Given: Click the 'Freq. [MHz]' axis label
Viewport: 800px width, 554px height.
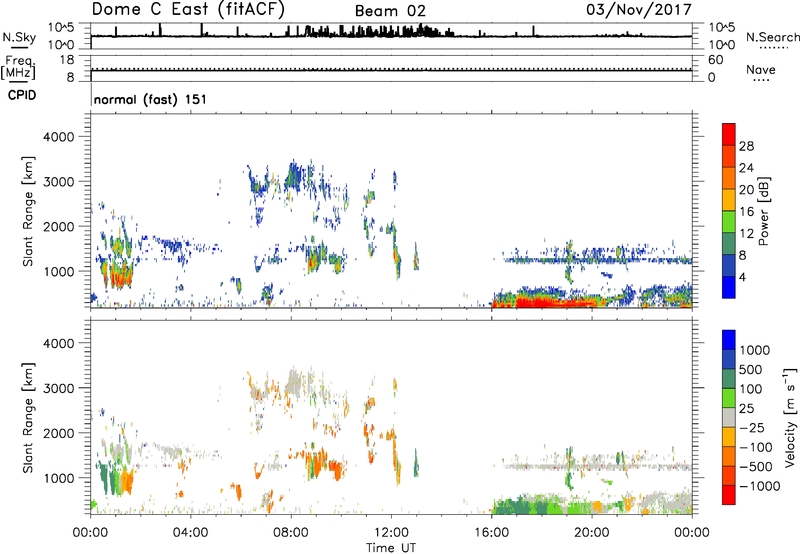Looking at the screenshot, I should pos(18,68).
